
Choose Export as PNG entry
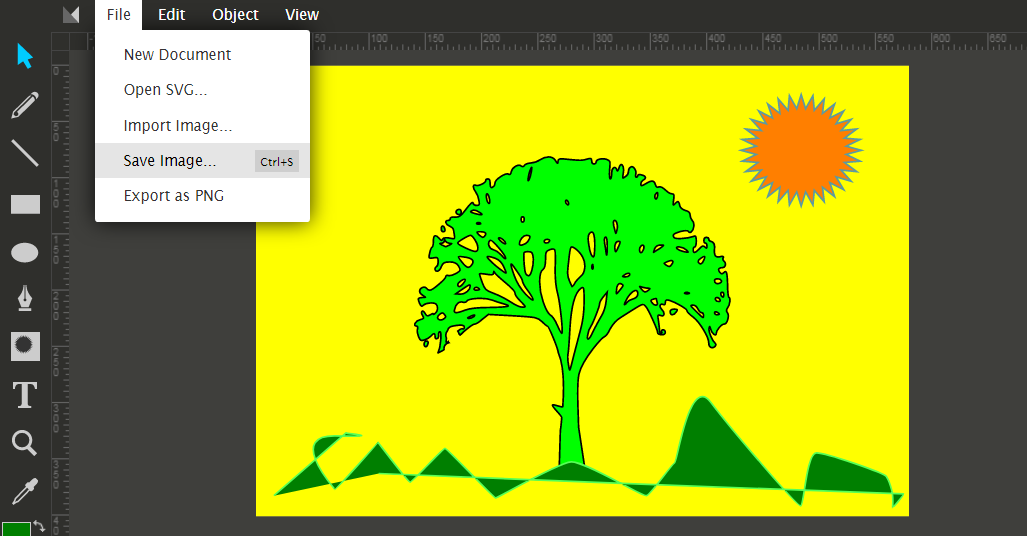pyautogui.click(x=202, y=196)
